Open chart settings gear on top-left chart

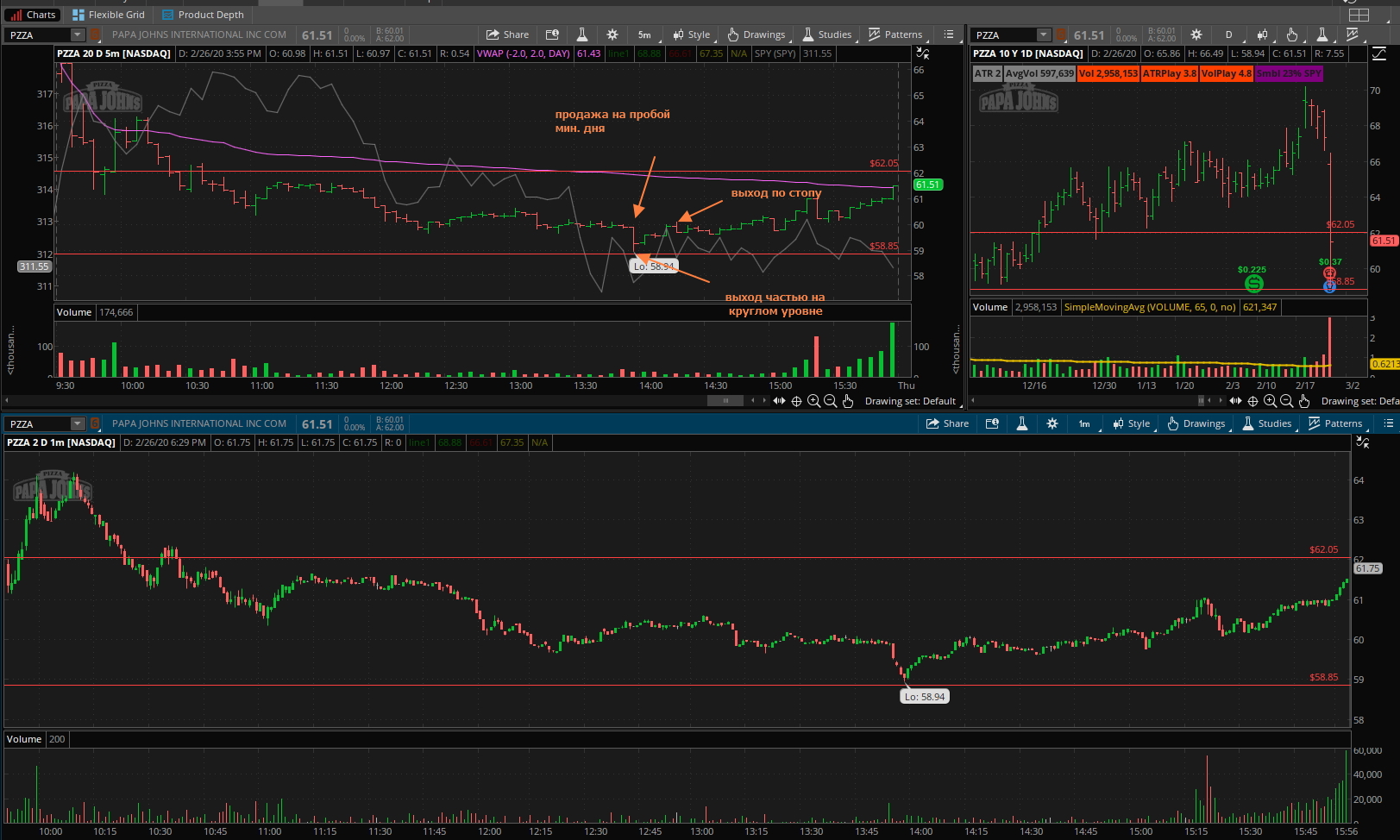tap(612, 34)
